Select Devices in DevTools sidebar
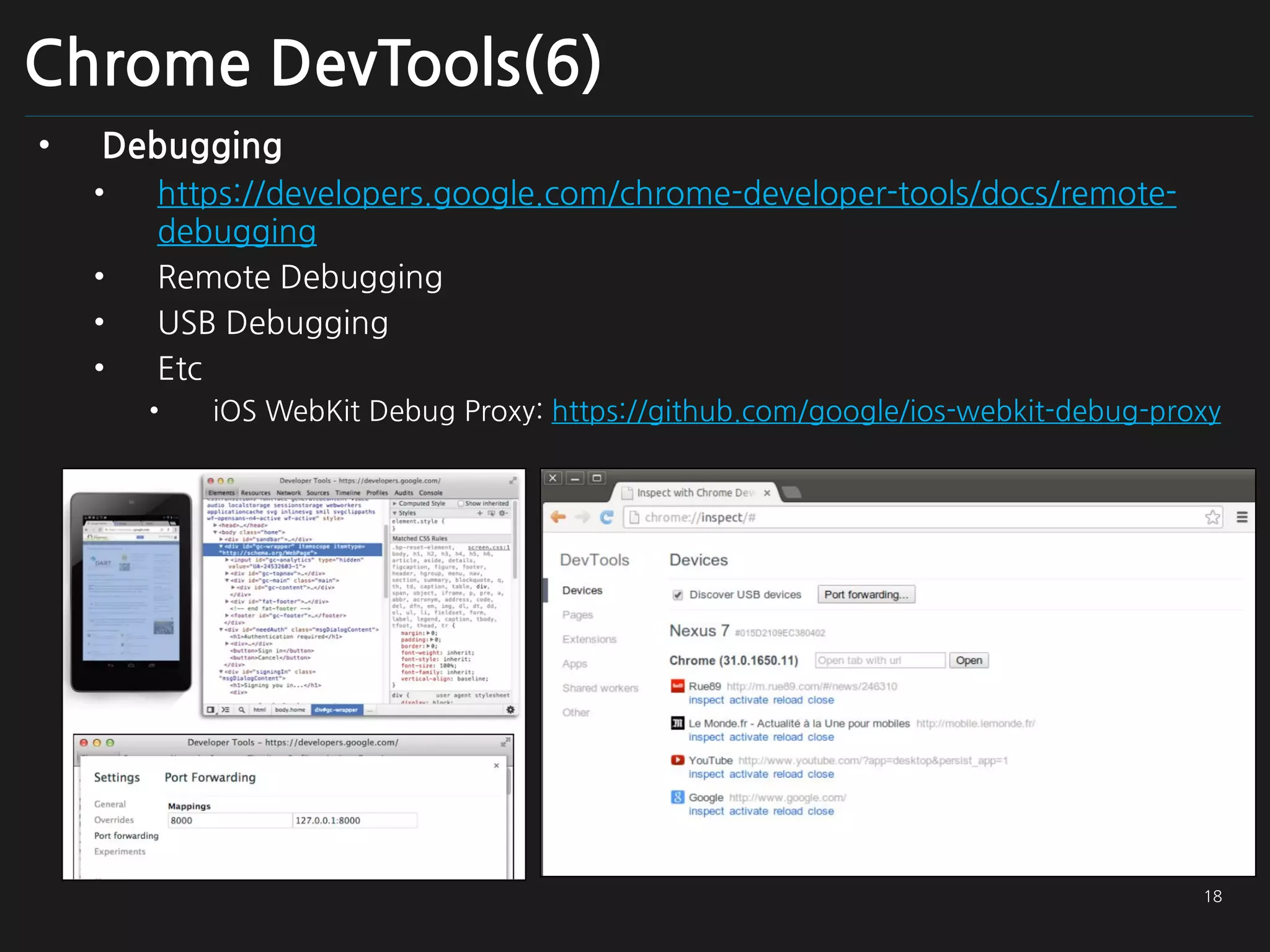This screenshot has height=952, width=1270. [x=582, y=590]
